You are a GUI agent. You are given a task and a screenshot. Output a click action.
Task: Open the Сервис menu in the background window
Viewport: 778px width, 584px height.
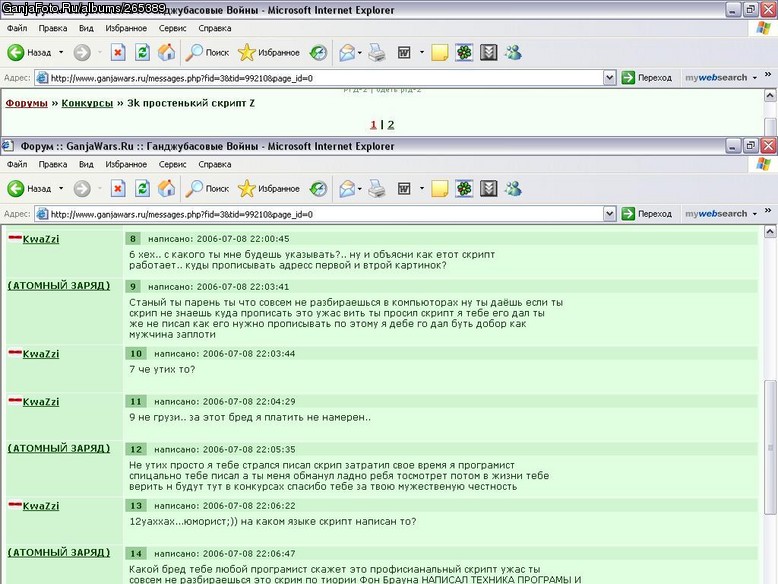(x=172, y=28)
